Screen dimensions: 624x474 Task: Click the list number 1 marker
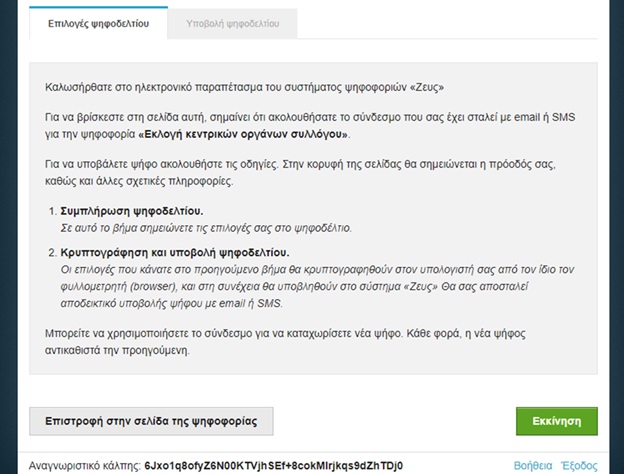coord(52,212)
